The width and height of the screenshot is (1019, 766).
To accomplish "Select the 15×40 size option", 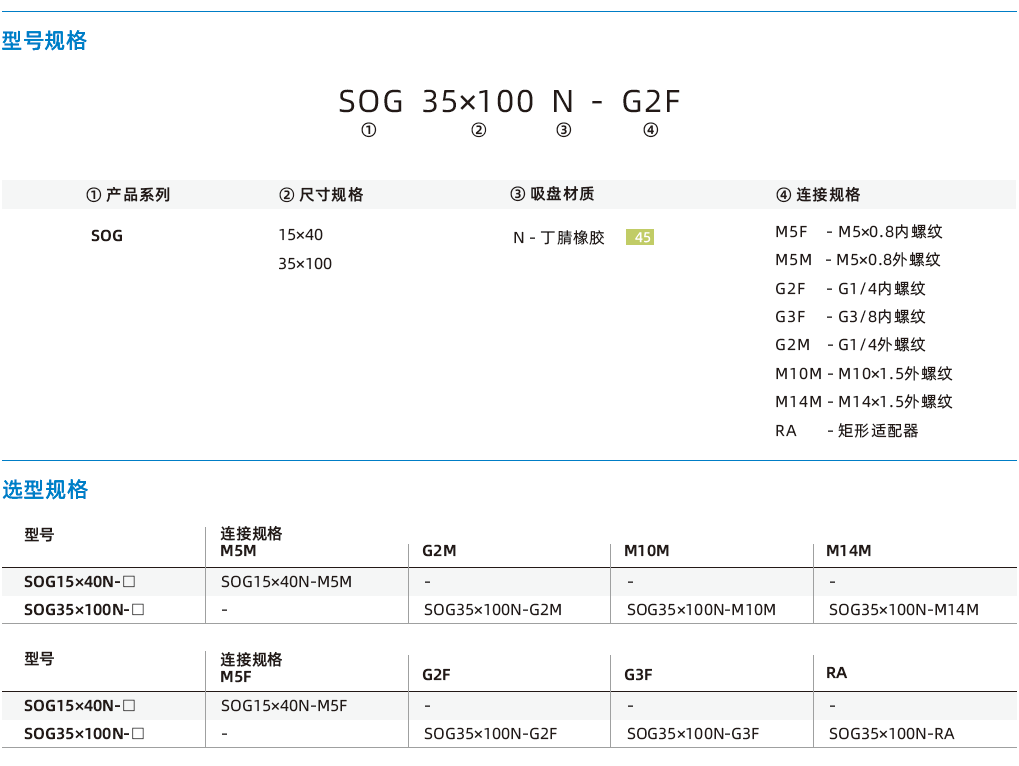I will click(x=300, y=235).
